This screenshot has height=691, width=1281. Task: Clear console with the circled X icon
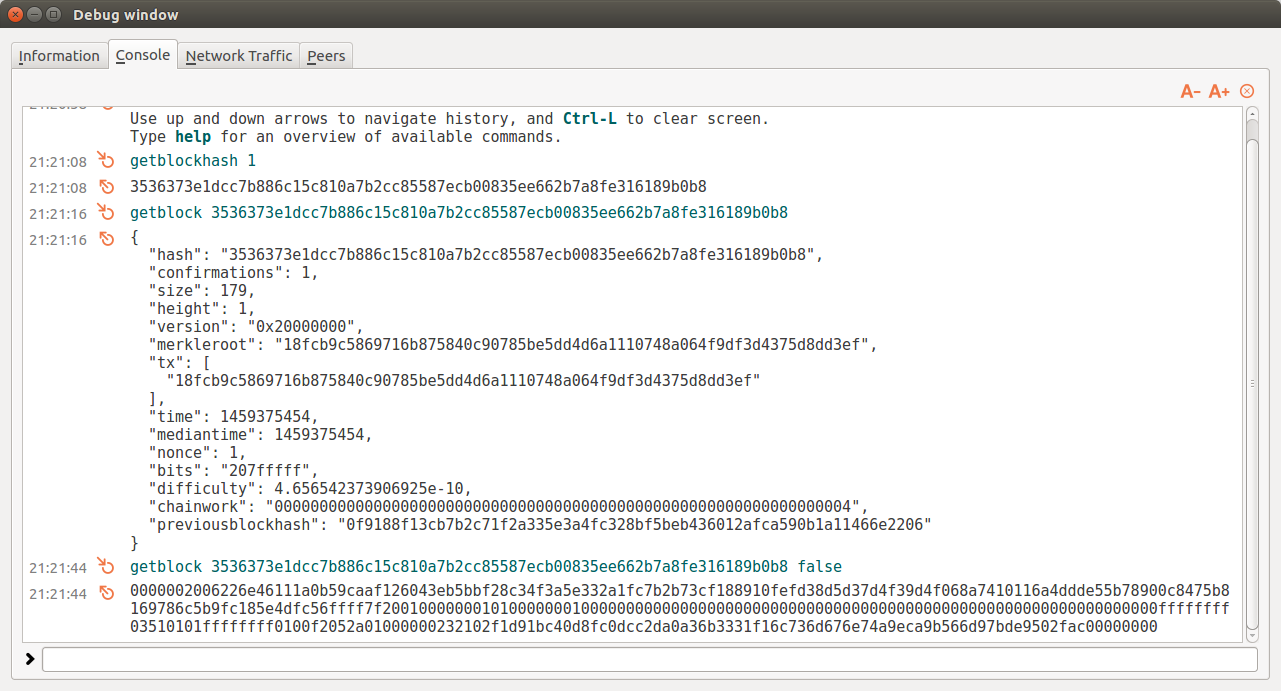1247,91
